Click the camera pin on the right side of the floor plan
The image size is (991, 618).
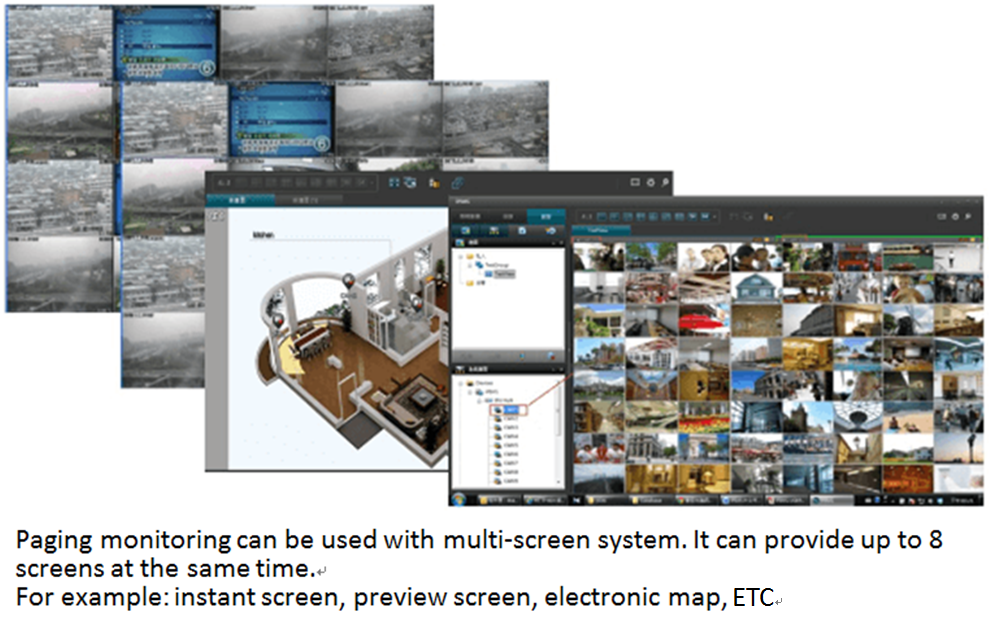(x=416, y=304)
